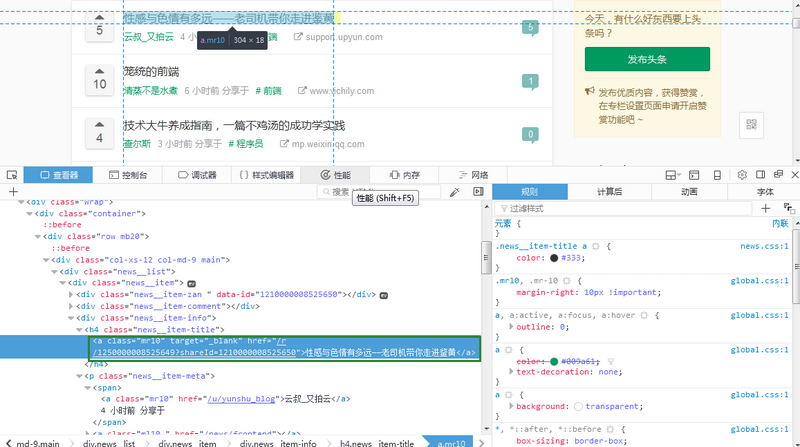Expand the background property shorthand
Viewport: 800px width, 447px height.
tap(511, 406)
